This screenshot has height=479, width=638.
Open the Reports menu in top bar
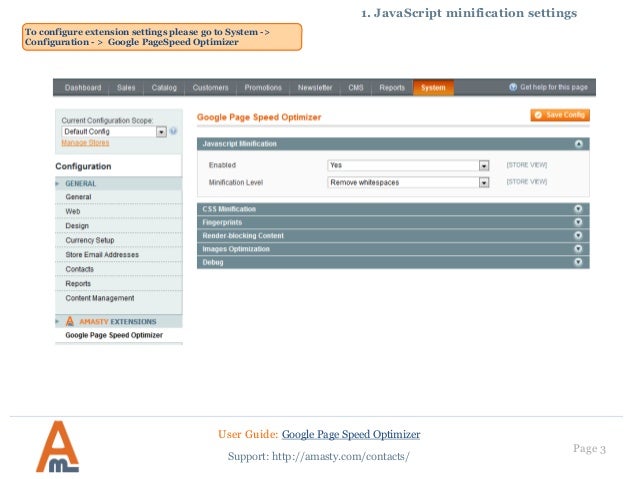pyautogui.click(x=392, y=87)
